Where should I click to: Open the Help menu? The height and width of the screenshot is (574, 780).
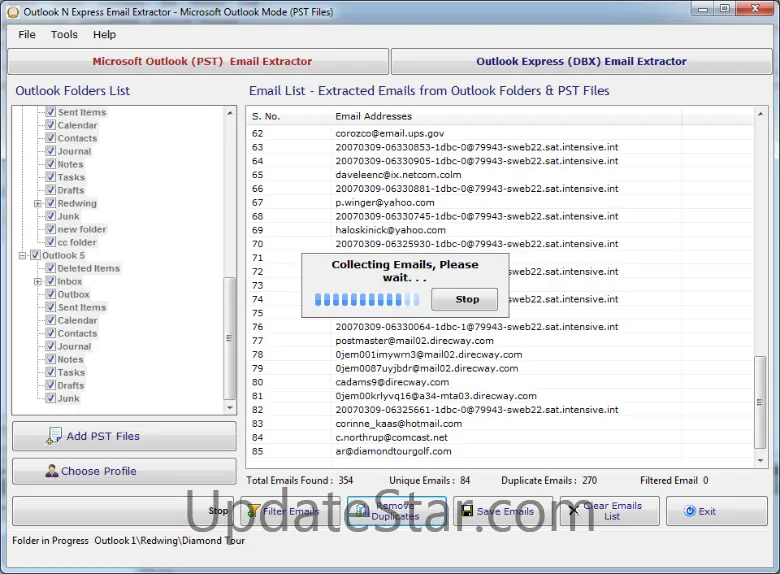click(x=104, y=34)
